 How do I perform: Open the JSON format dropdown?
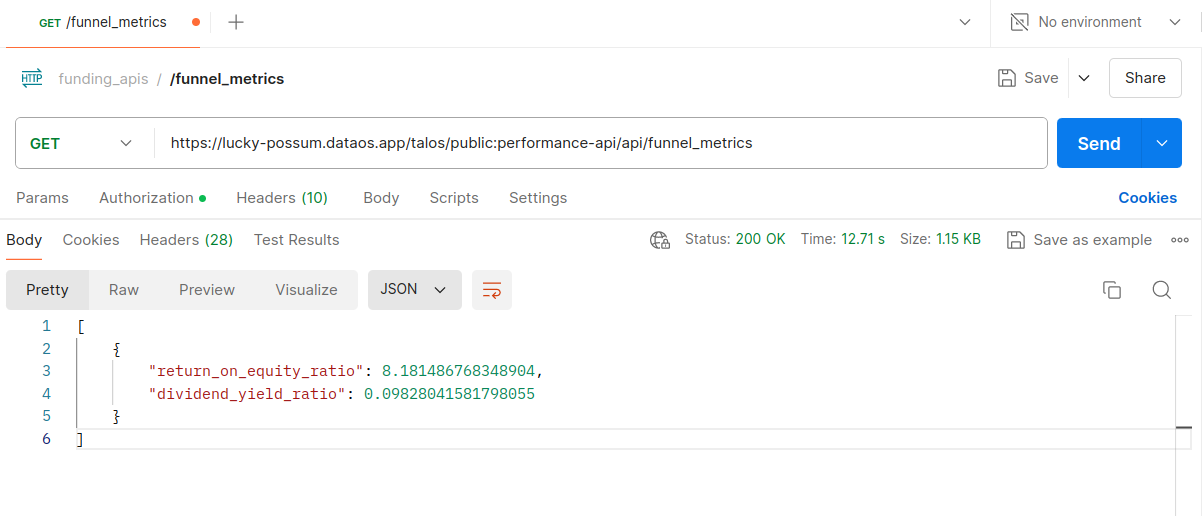[414, 290]
